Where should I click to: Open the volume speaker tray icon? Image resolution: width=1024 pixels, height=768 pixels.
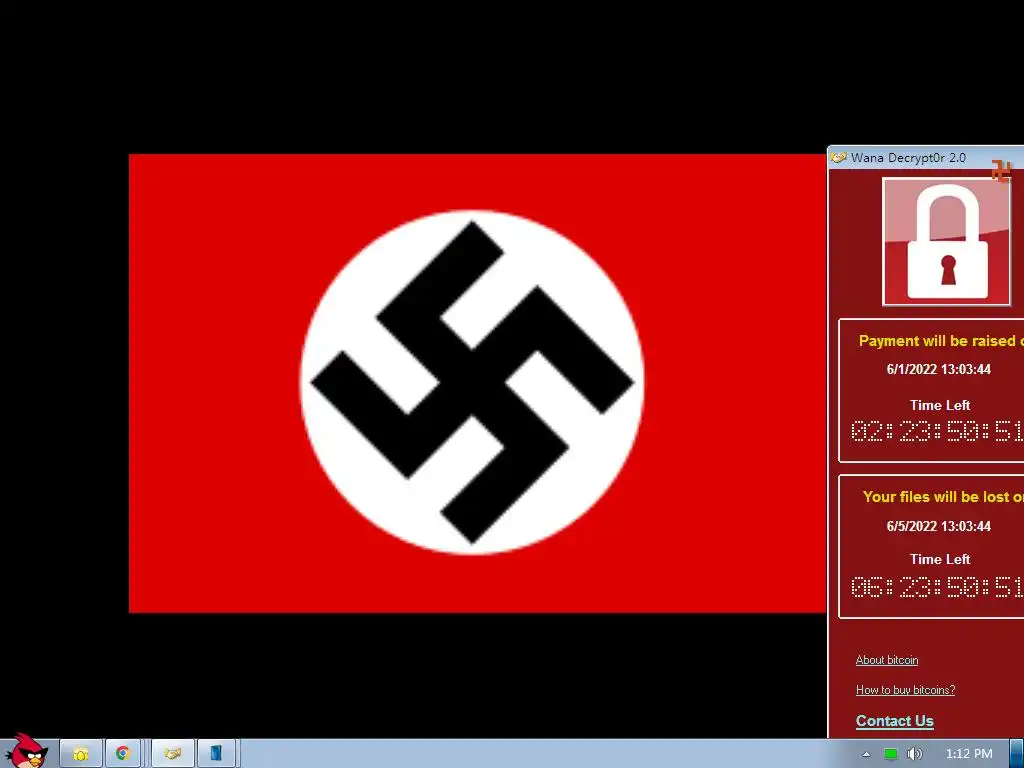coord(915,754)
